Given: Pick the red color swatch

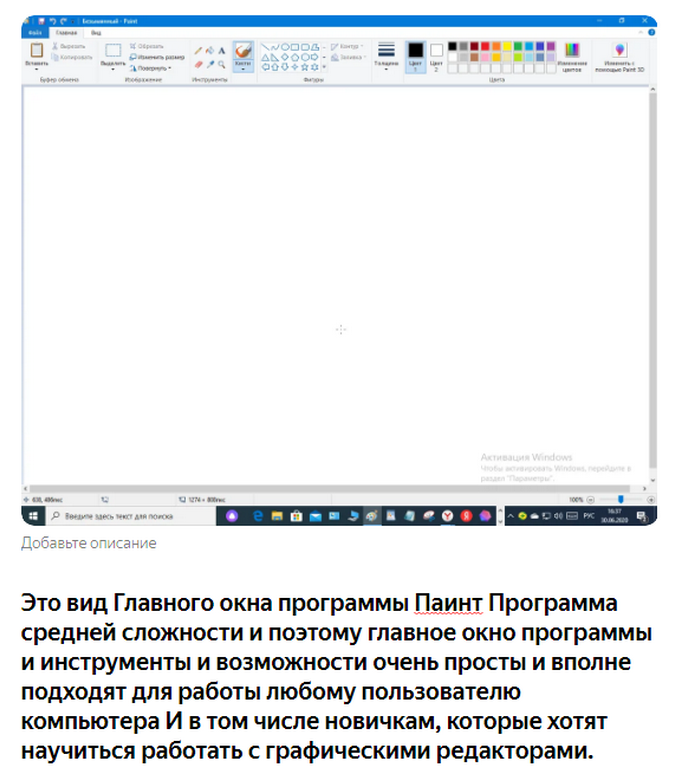Looking at the screenshot, I should [x=485, y=46].
